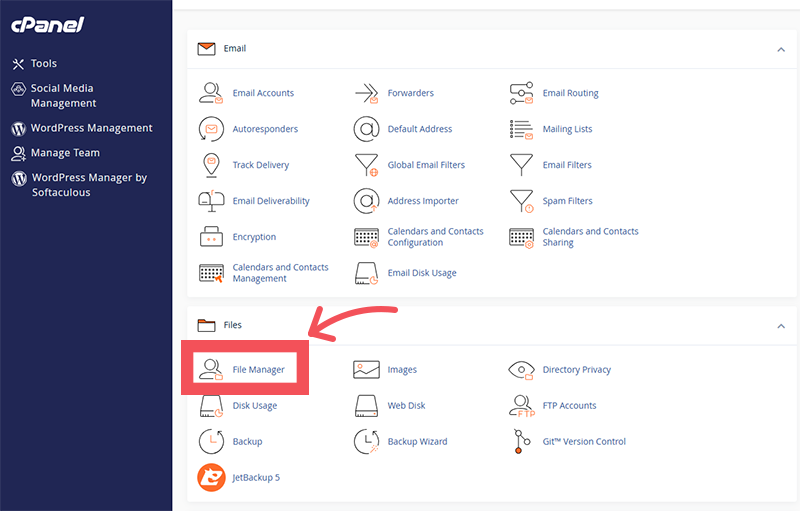Open the Autoresponders icon
The width and height of the screenshot is (800, 511).
pos(211,129)
